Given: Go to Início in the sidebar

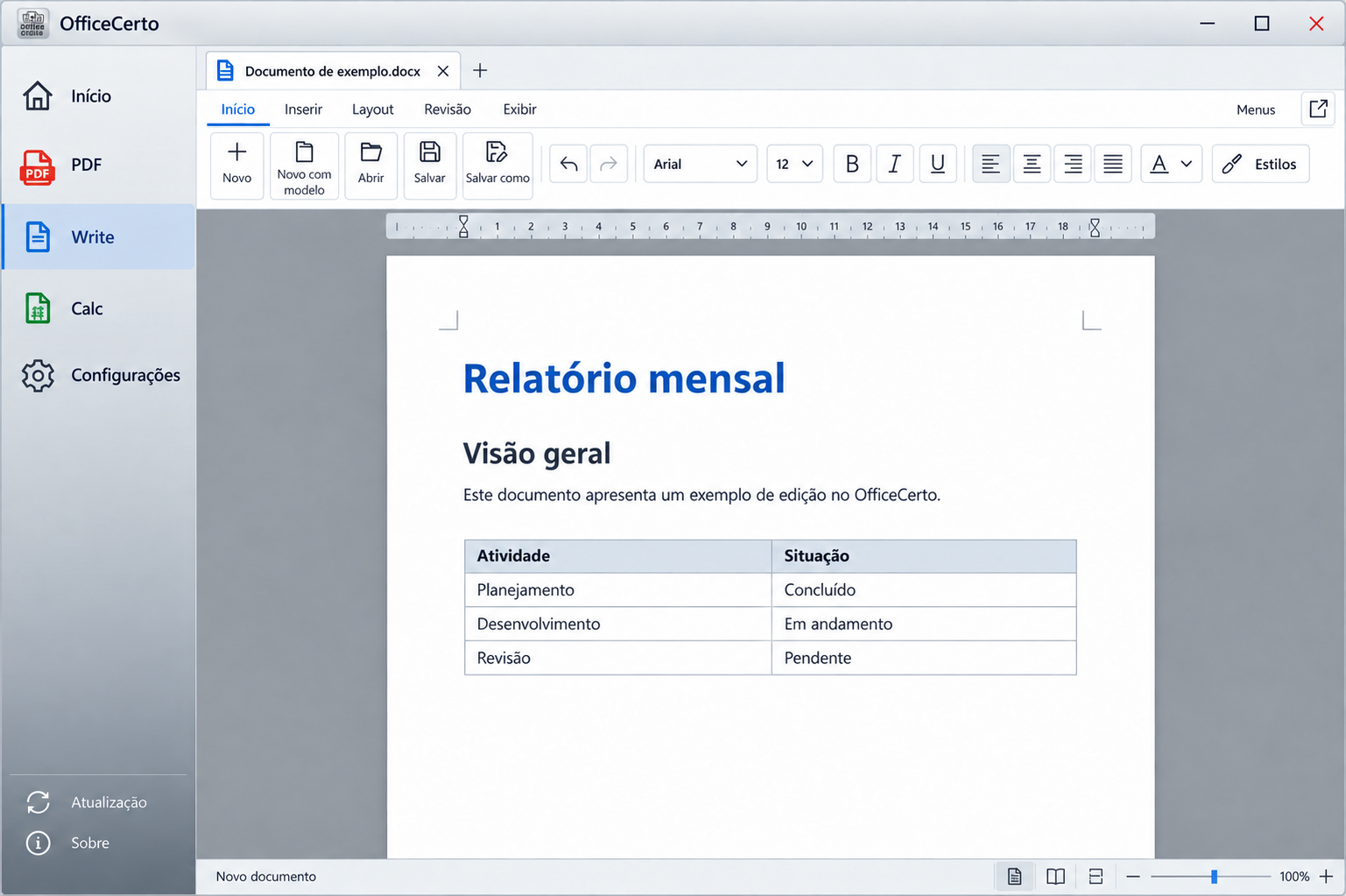Looking at the screenshot, I should tap(98, 95).
